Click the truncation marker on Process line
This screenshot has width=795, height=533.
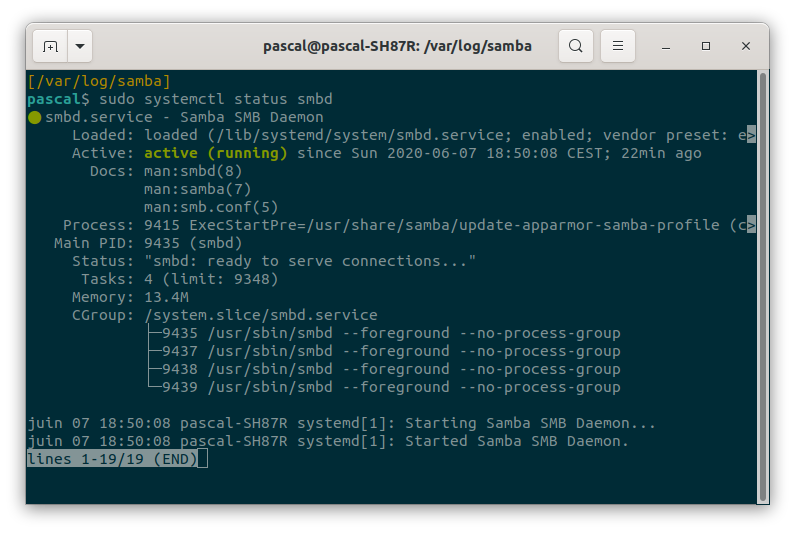pos(751,225)
